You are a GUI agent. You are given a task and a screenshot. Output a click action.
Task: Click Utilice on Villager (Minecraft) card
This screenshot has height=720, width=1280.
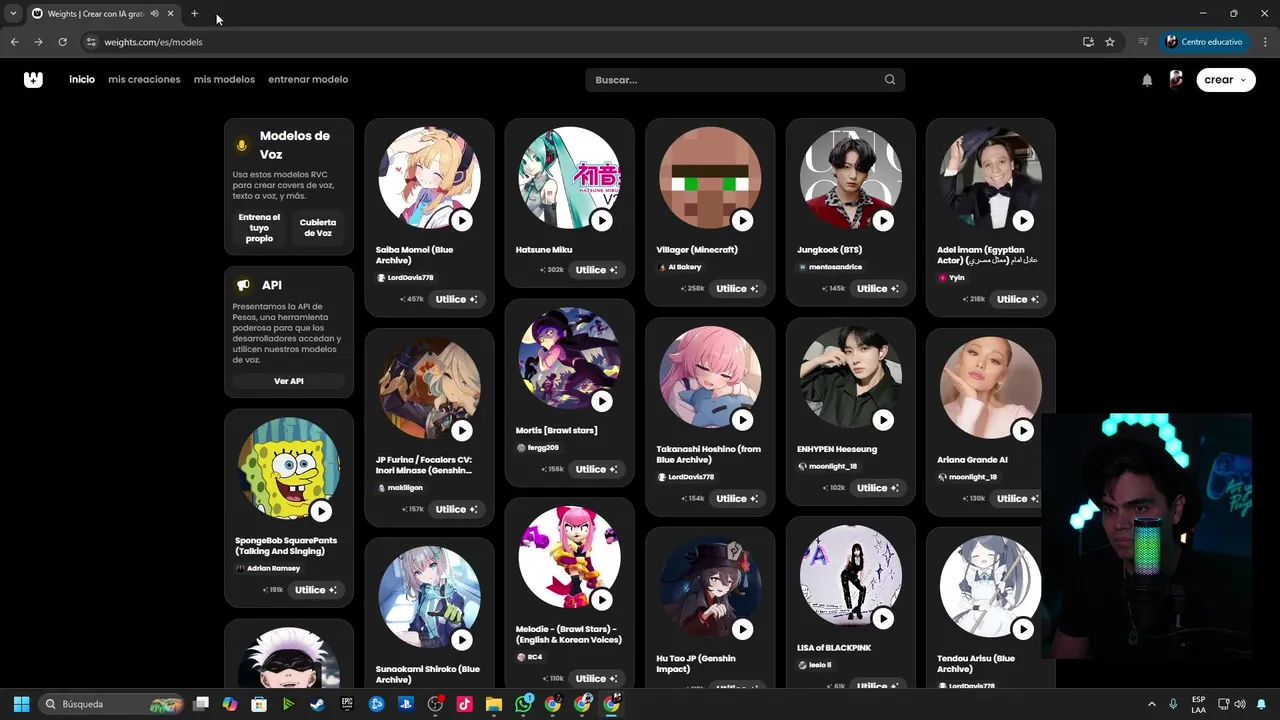[x=737, y=289]
